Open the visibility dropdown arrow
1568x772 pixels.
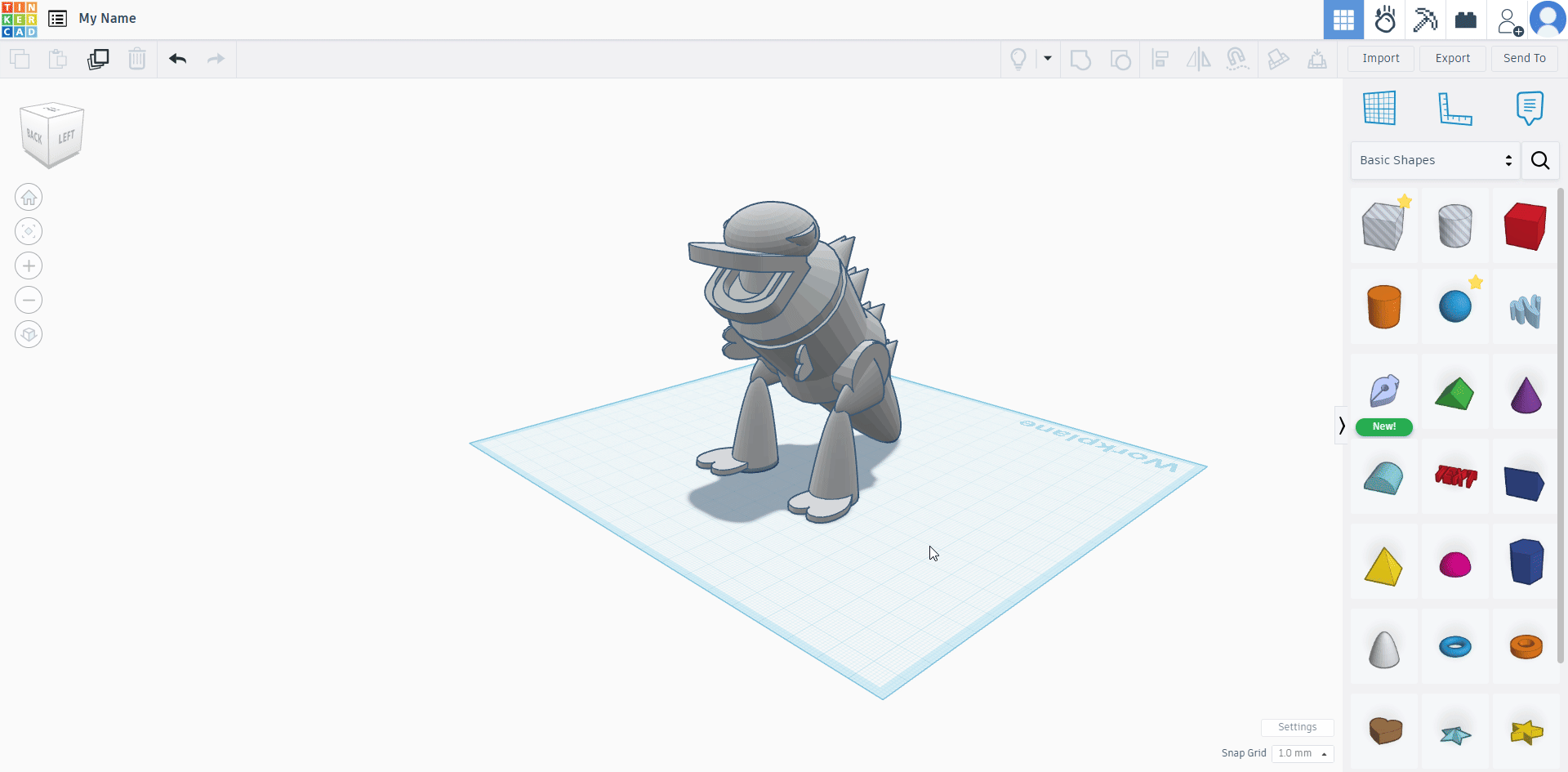1048,59
